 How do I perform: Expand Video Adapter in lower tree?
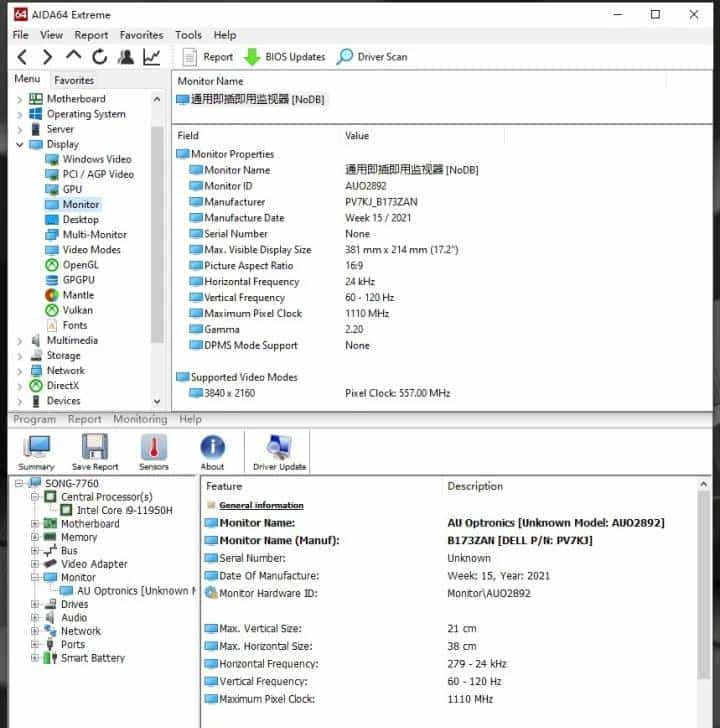[35, 564]
